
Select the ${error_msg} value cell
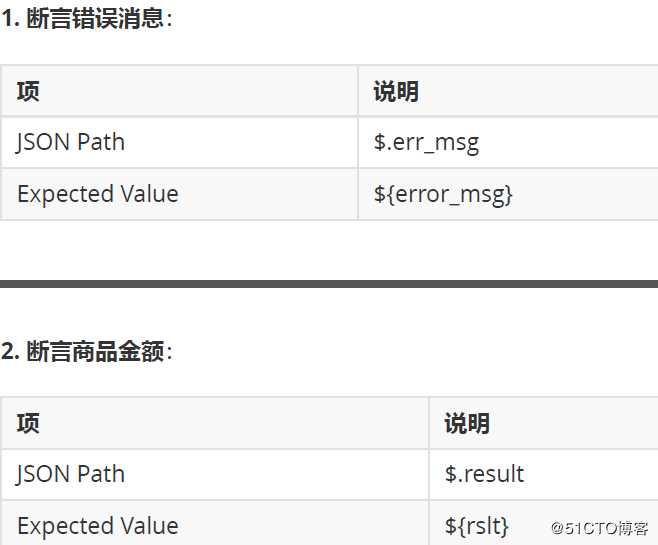tap(443, 194)
